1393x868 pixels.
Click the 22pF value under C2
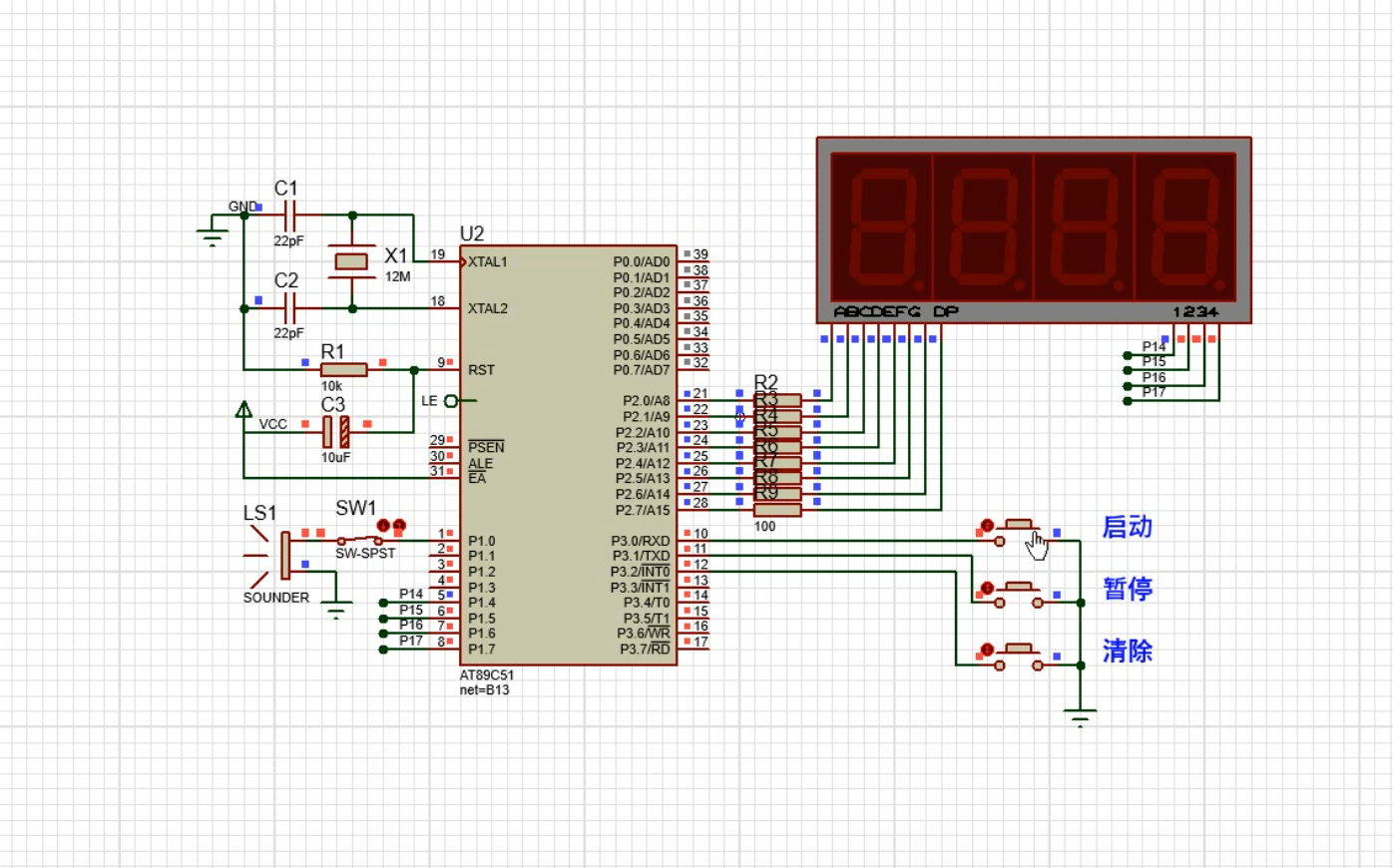(x=288, y=333)
